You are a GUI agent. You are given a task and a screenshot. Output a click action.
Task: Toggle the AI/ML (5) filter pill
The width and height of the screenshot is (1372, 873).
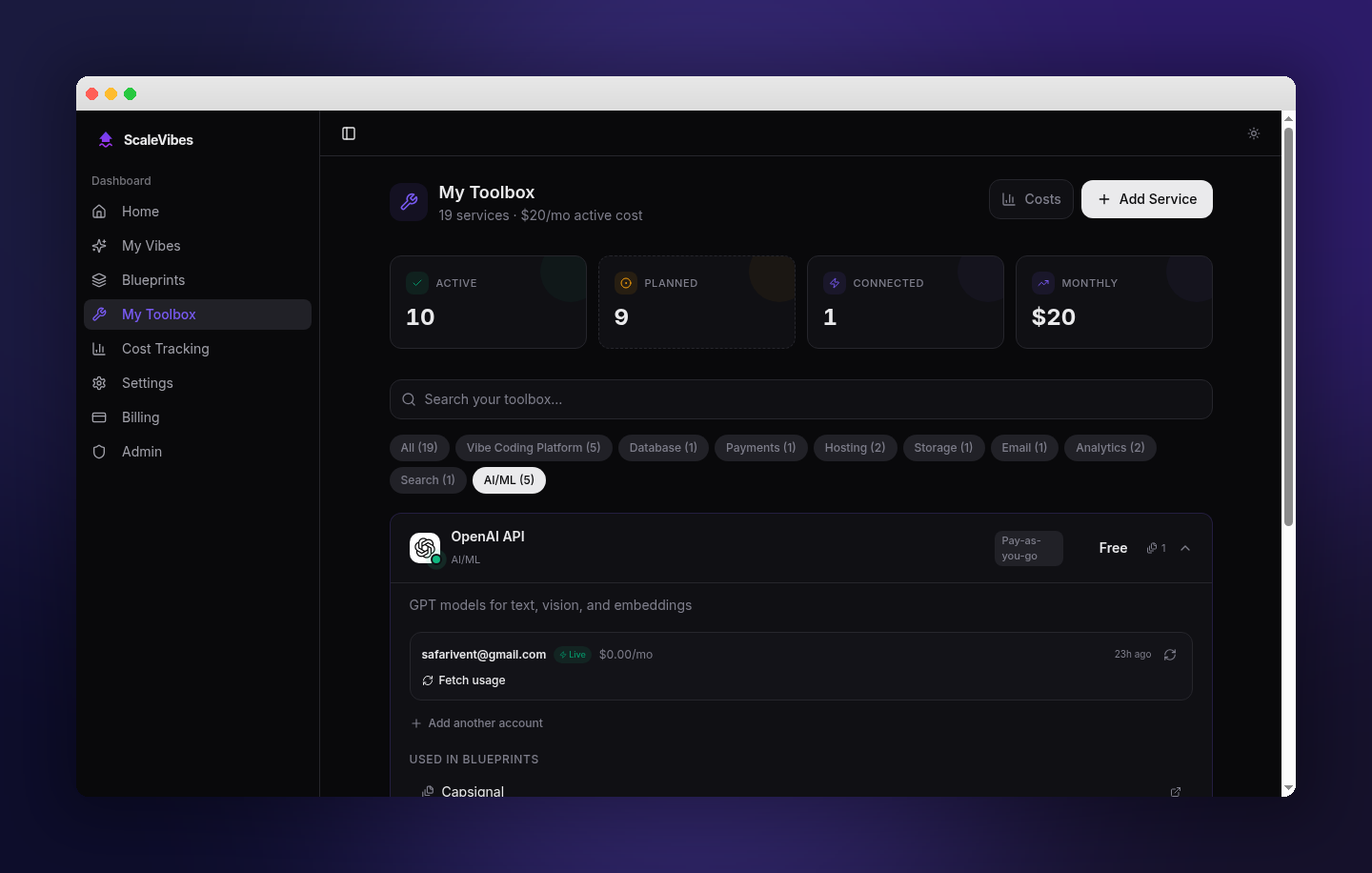(509, 479)
